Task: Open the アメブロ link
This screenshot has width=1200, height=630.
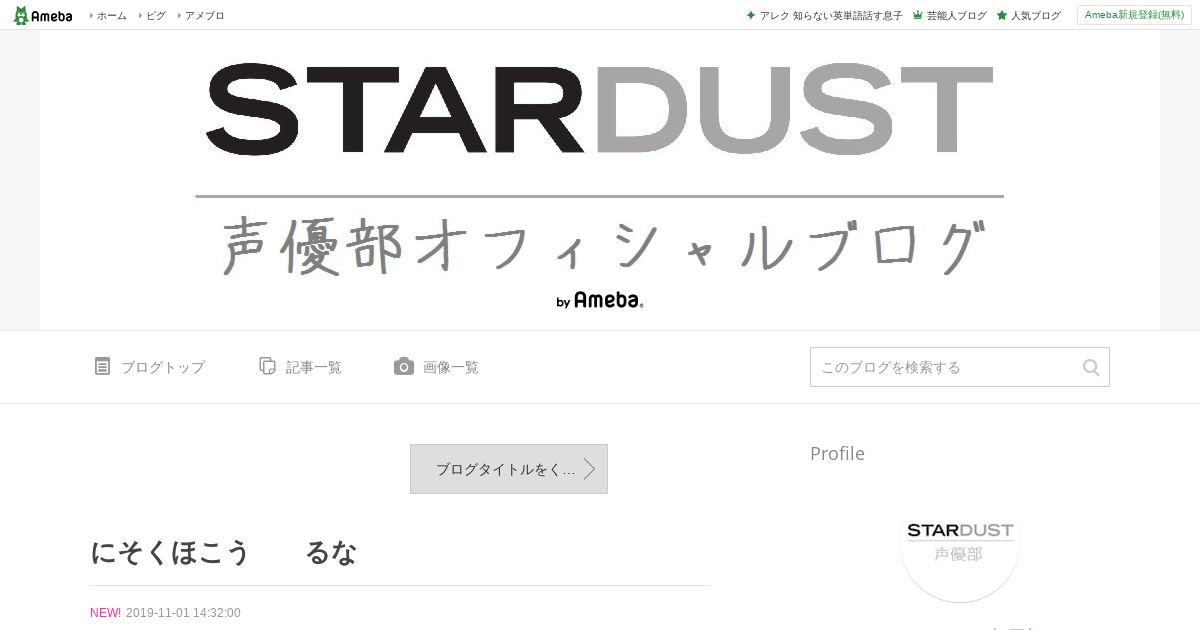Action: tap(204, 16)
